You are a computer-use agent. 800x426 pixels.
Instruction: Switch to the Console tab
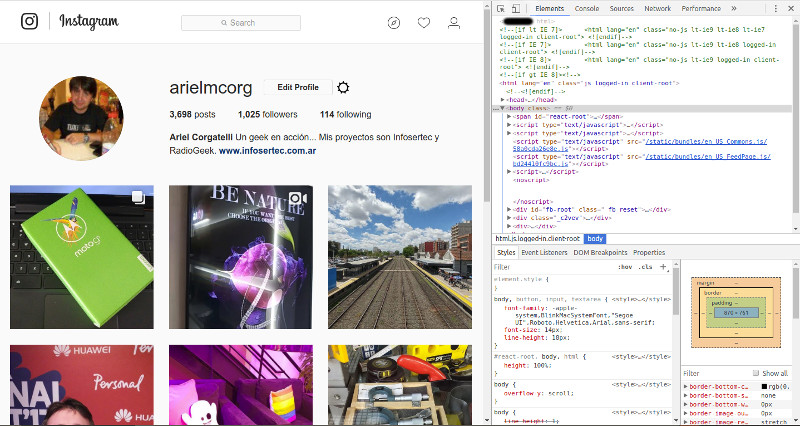(587, 8)
